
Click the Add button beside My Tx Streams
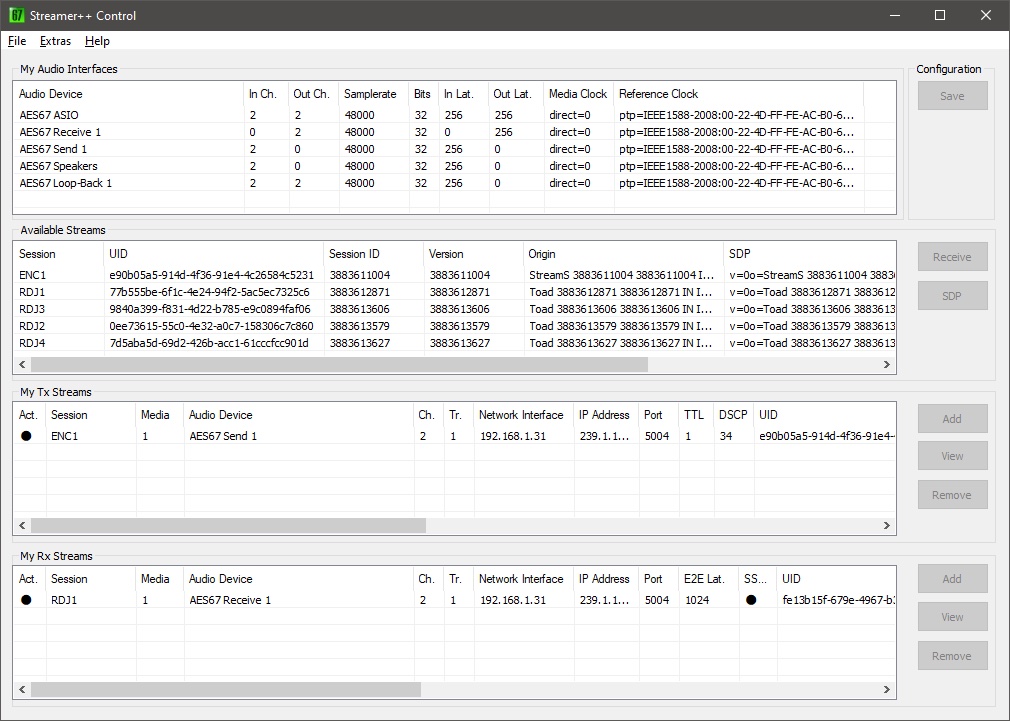(x=952, y=419)
